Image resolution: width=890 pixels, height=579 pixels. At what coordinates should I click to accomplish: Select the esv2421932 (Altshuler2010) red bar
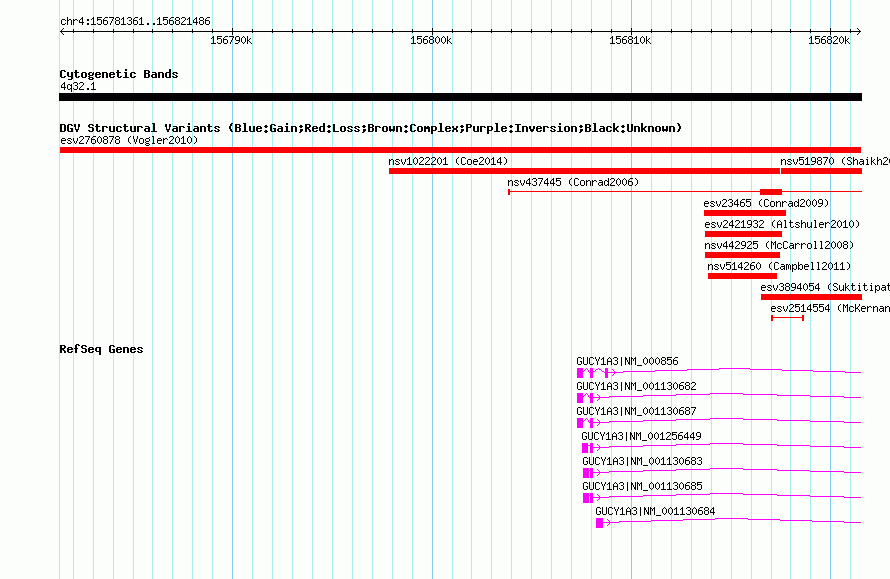tap(743, 234)
